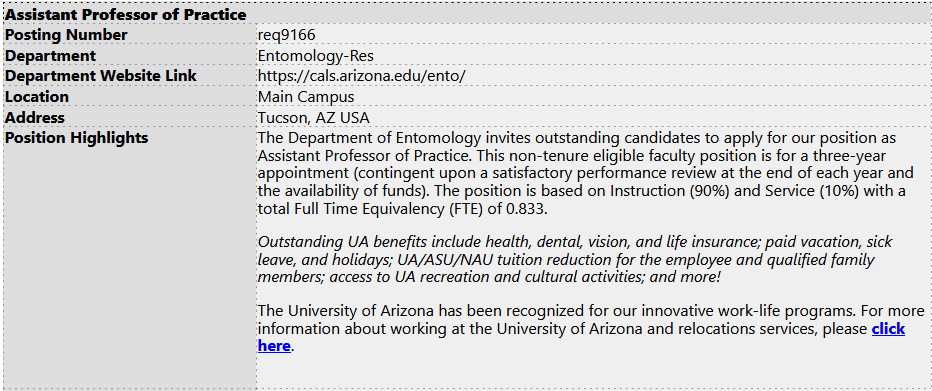Click the work-life programs paragraph text

tap(591, 329)
